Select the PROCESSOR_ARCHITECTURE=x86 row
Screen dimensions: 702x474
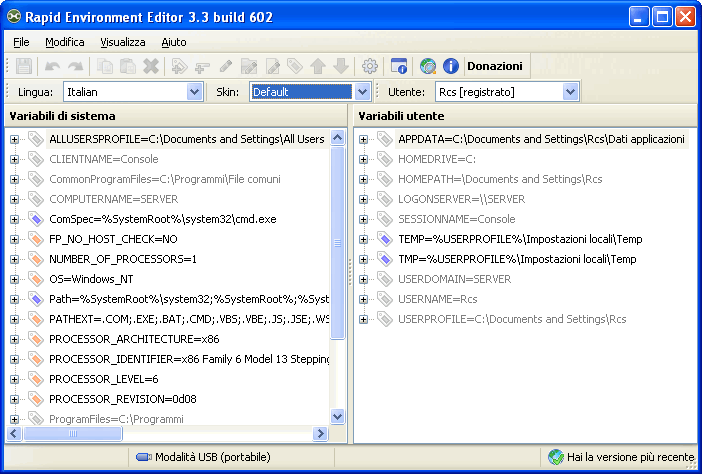coord(134,339)
